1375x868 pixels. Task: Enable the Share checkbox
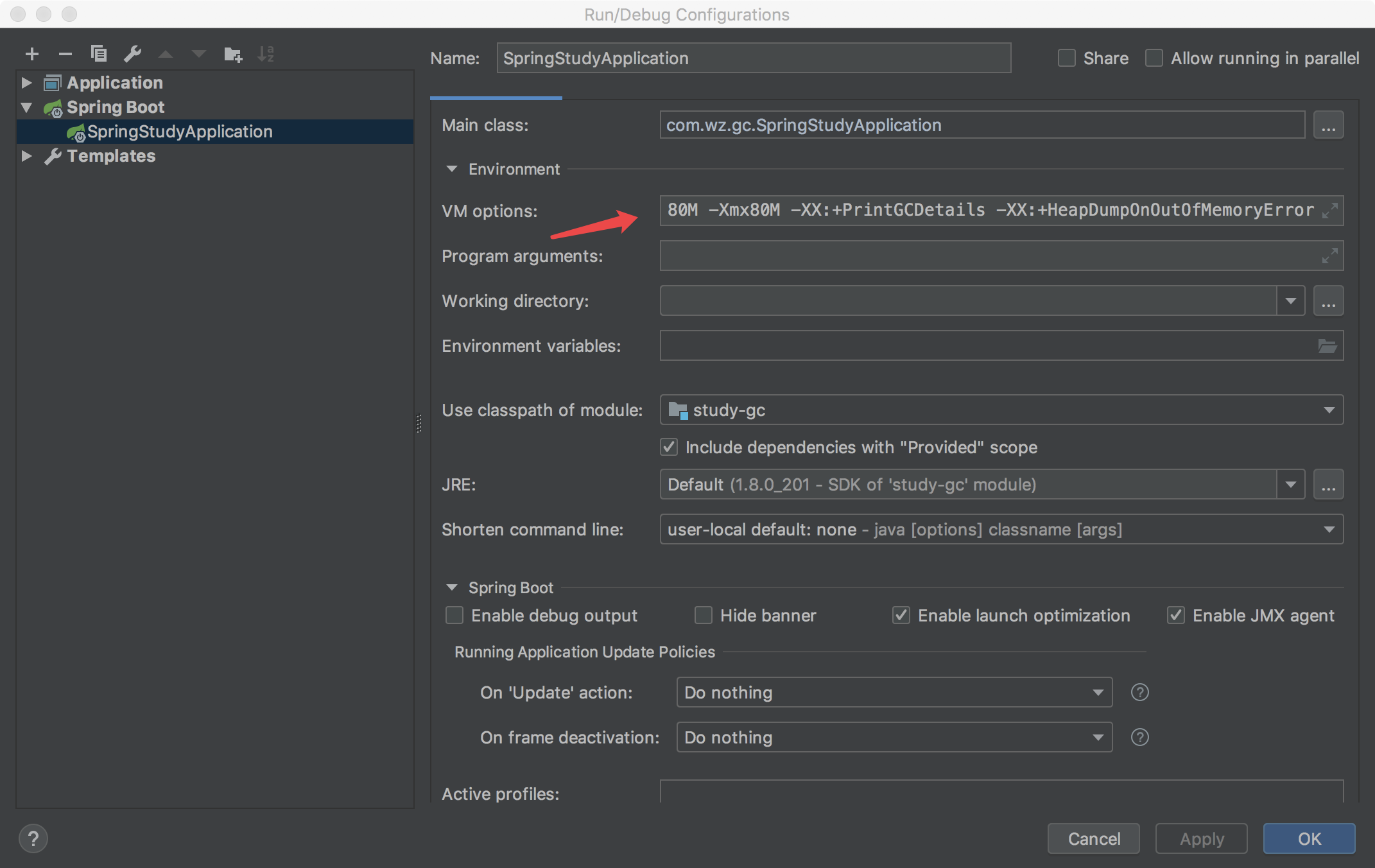[x=1066, y=58]
